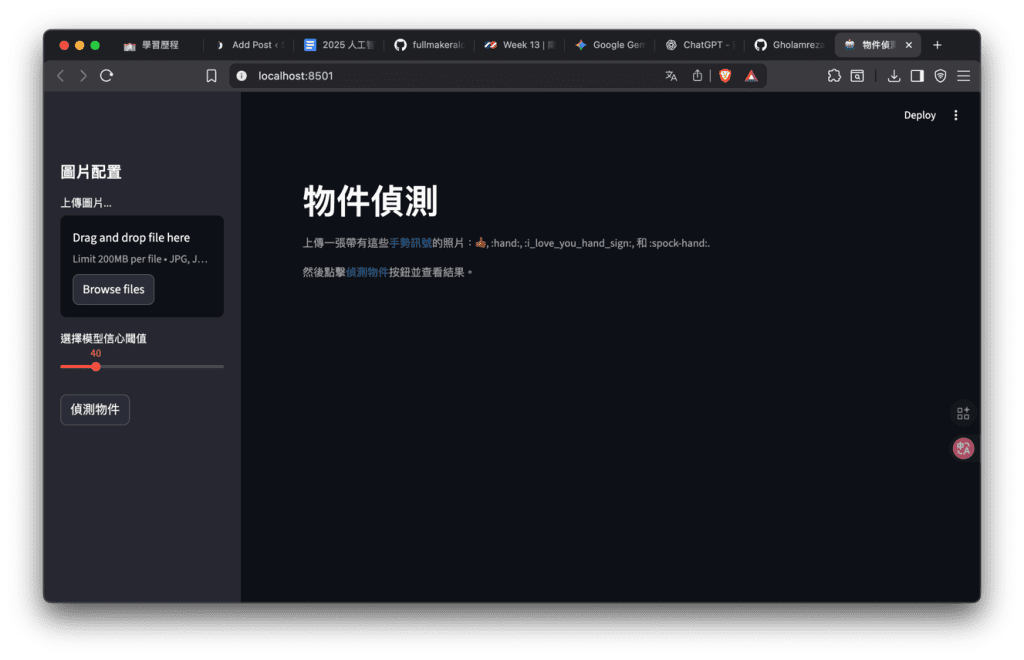The height and width of the screenshot is (660, 1024).
Task: Open the browser extensions puzzle icon
Action: pos(834,76)
